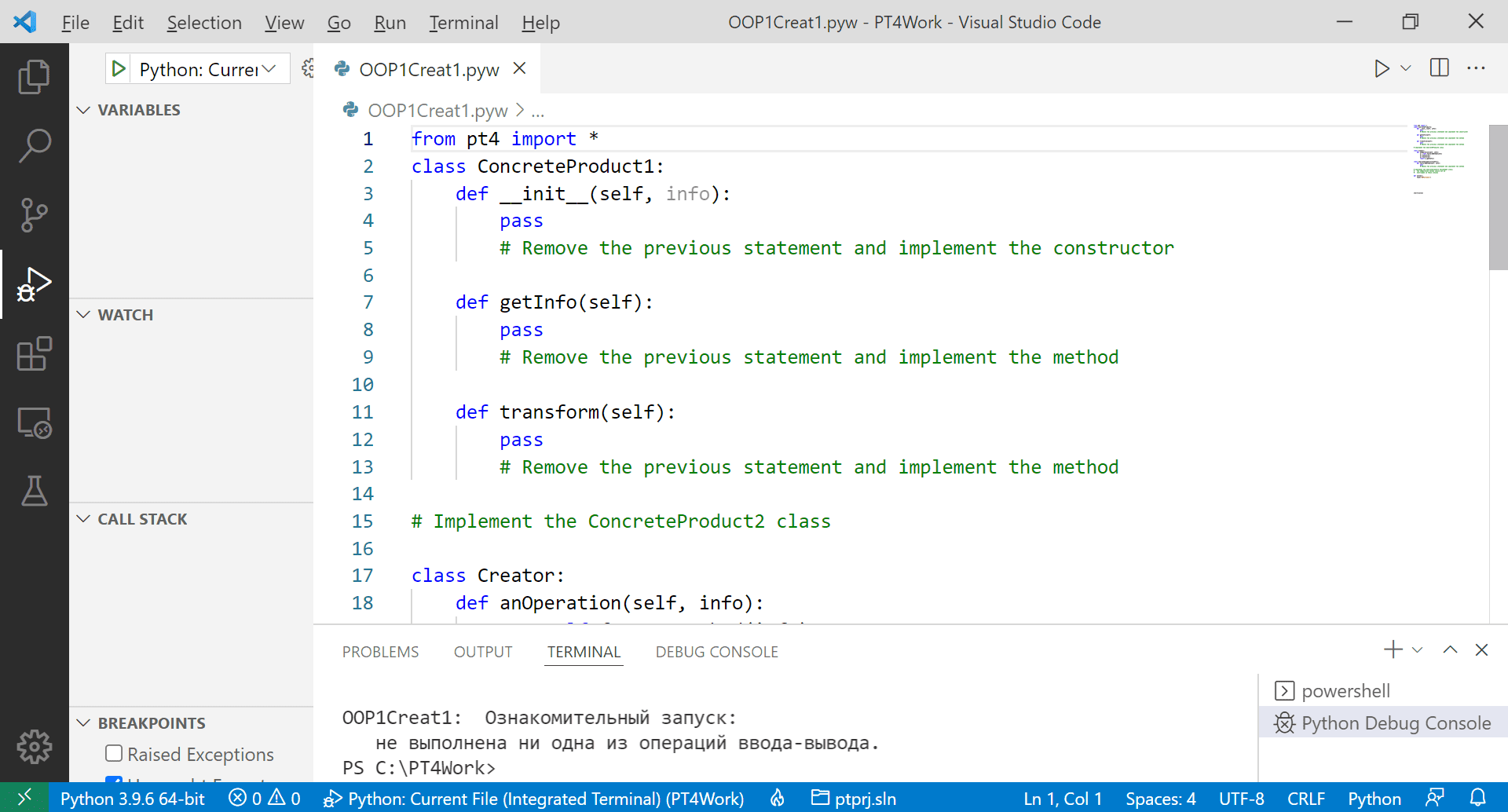Viewport: 1508px width, 812px height.
Task: Maximize the terminal panel size
Action: point(1450,649)
